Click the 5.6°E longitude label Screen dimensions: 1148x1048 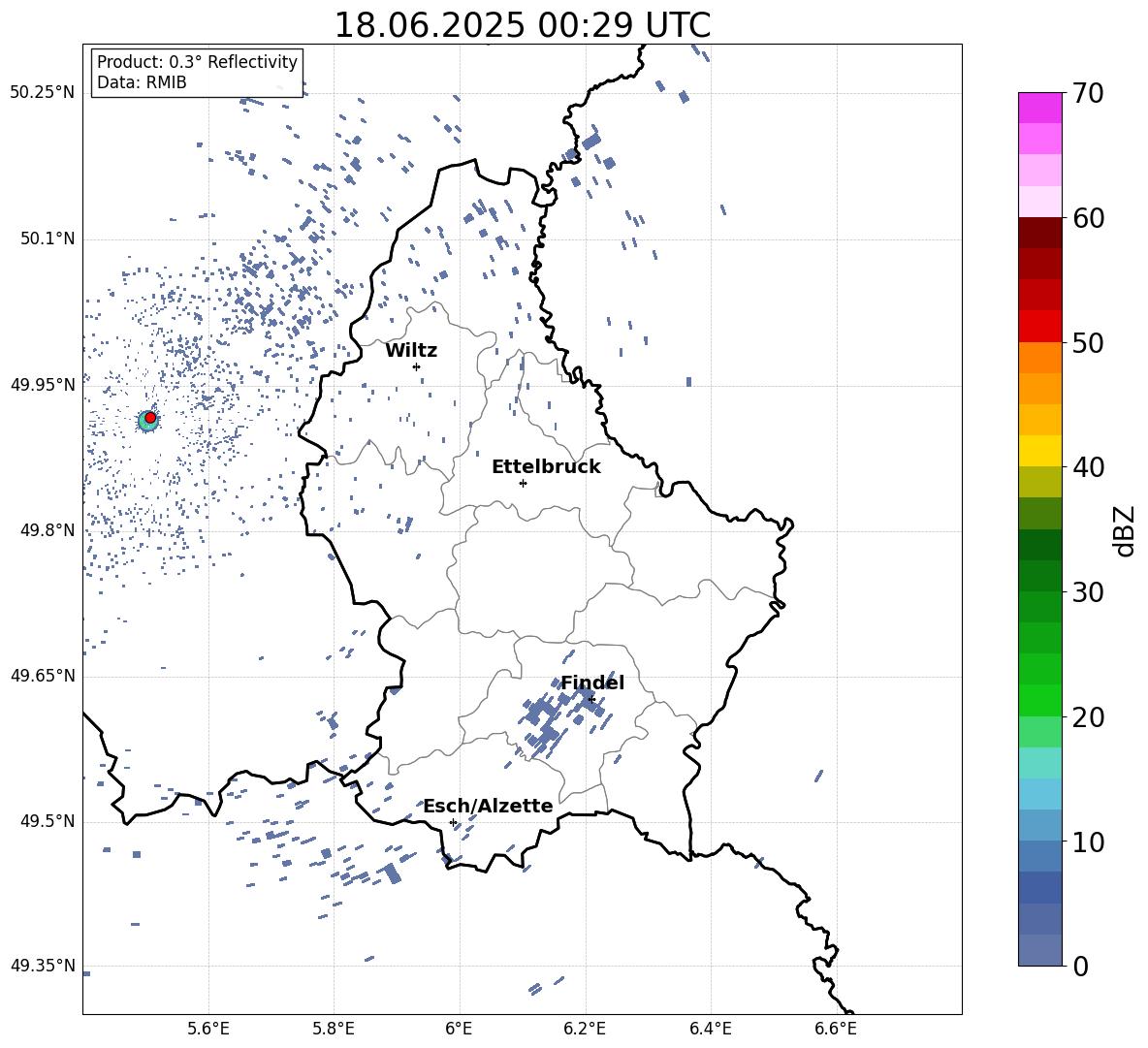[x=208, y=1029]
